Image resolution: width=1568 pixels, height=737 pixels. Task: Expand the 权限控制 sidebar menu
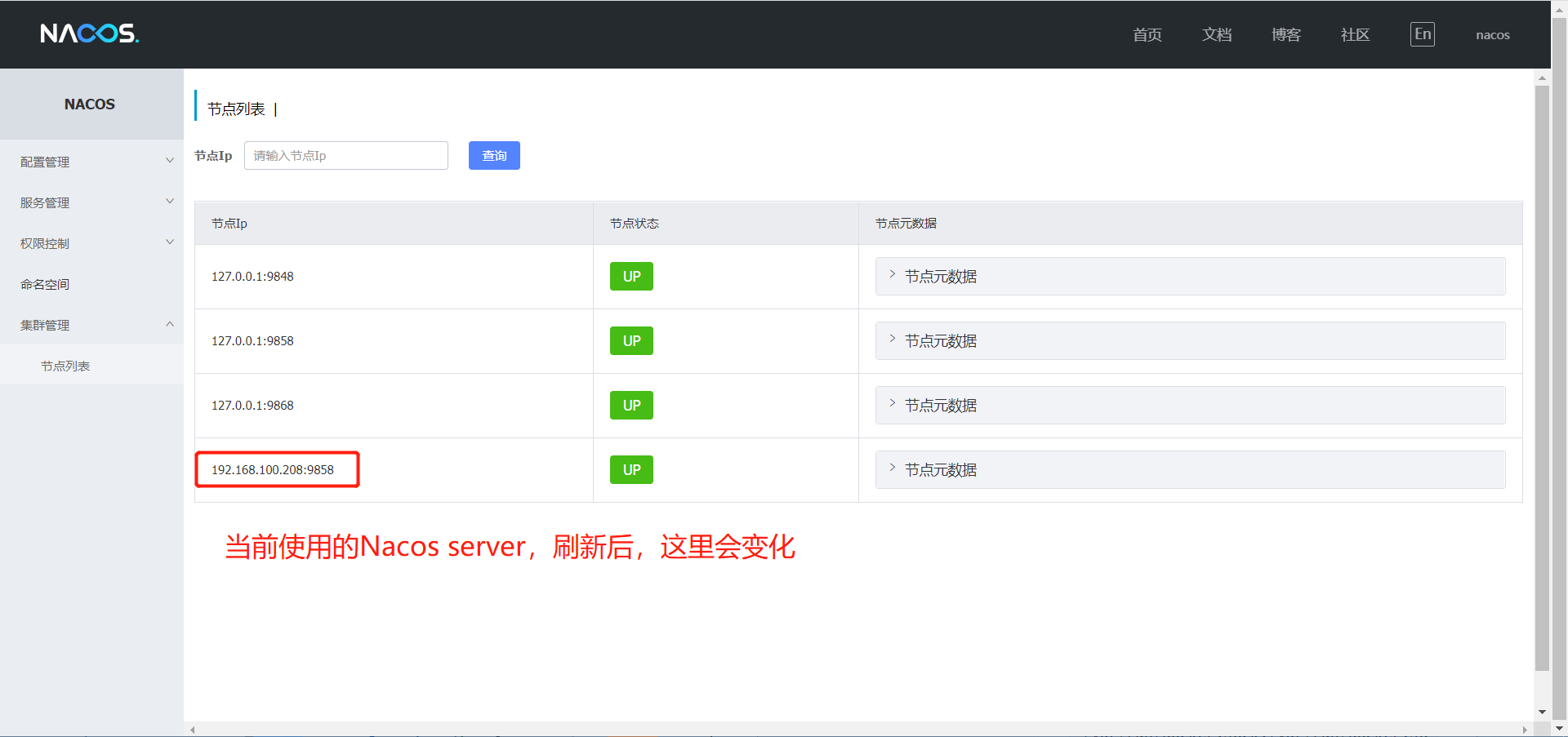point(91,243)
